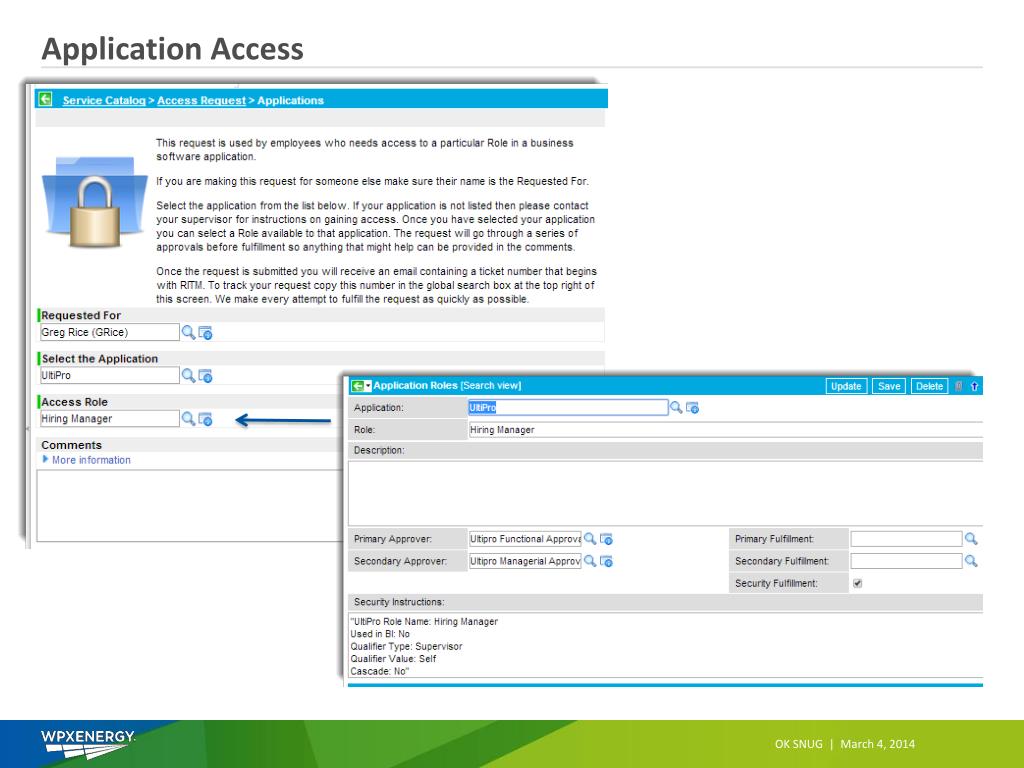Screen dimensions: 1024x768
Task: Click inside the Security Instructions text area
Action: point(665,646)
